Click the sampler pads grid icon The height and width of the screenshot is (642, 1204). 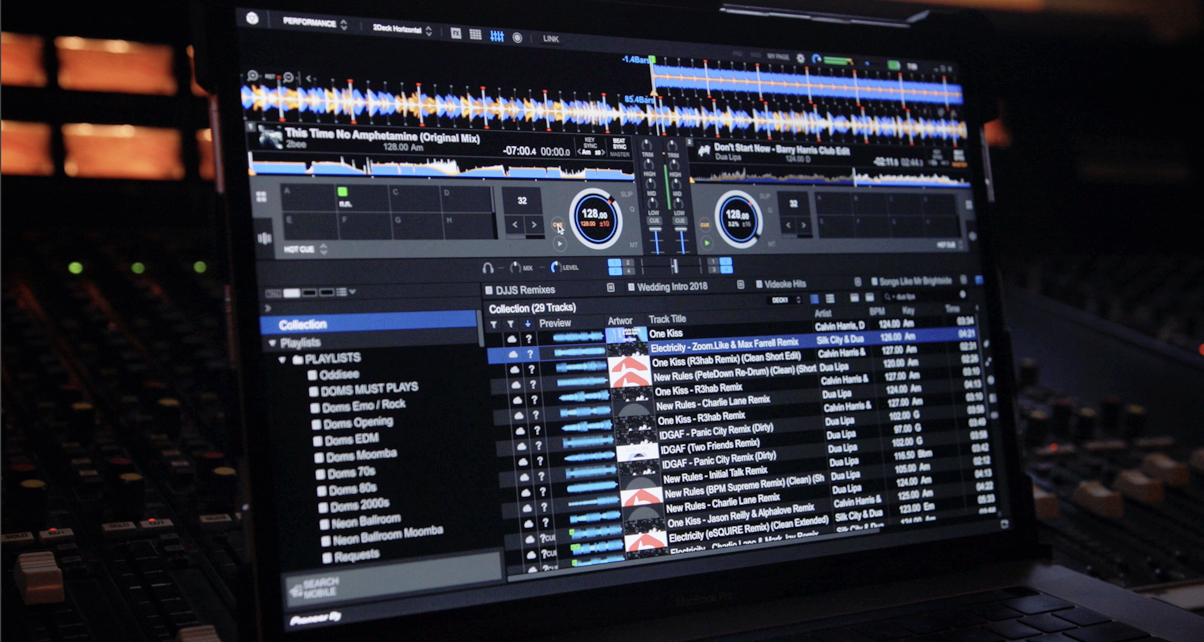[x=476, y=34]
